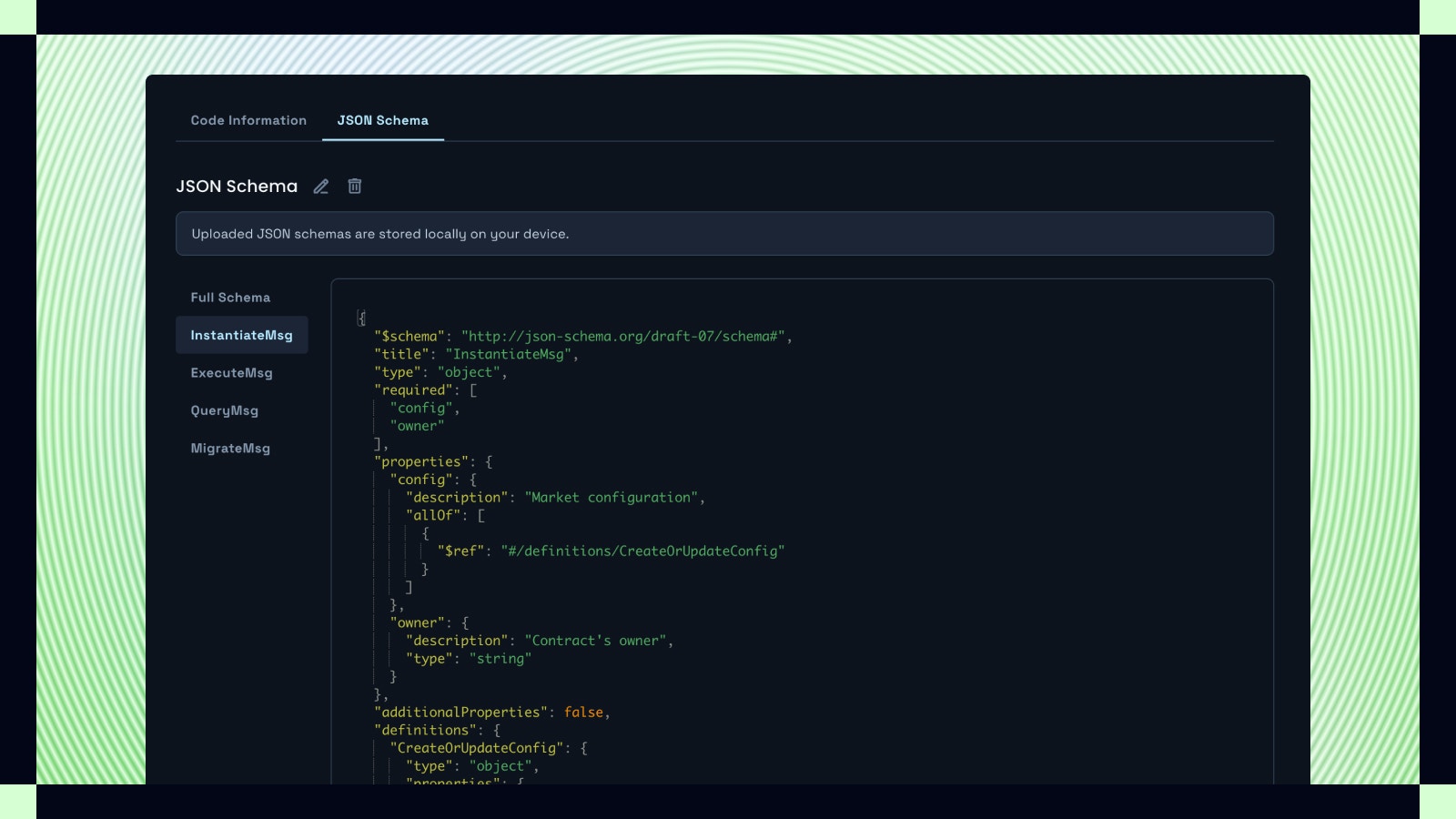The width and height of the screenshot is (1456, 819).
Task: Click the "properties": { line
Action: tap(433, 461)
